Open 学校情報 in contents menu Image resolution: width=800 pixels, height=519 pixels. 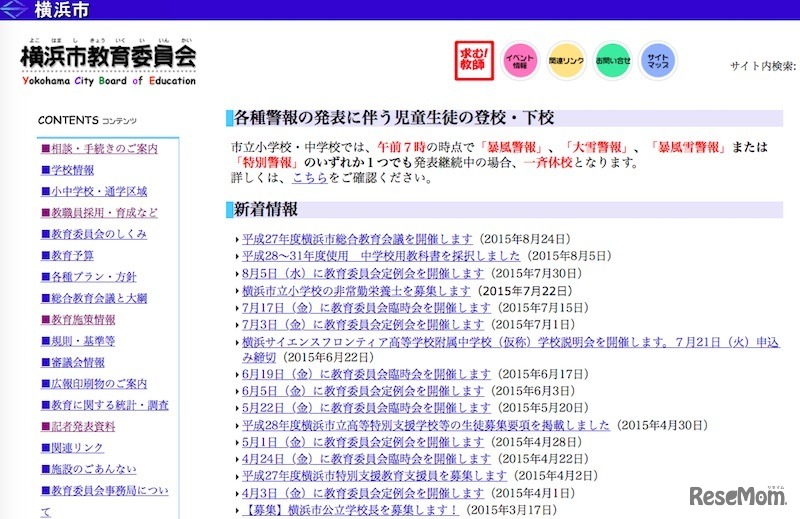click(68, 170)
